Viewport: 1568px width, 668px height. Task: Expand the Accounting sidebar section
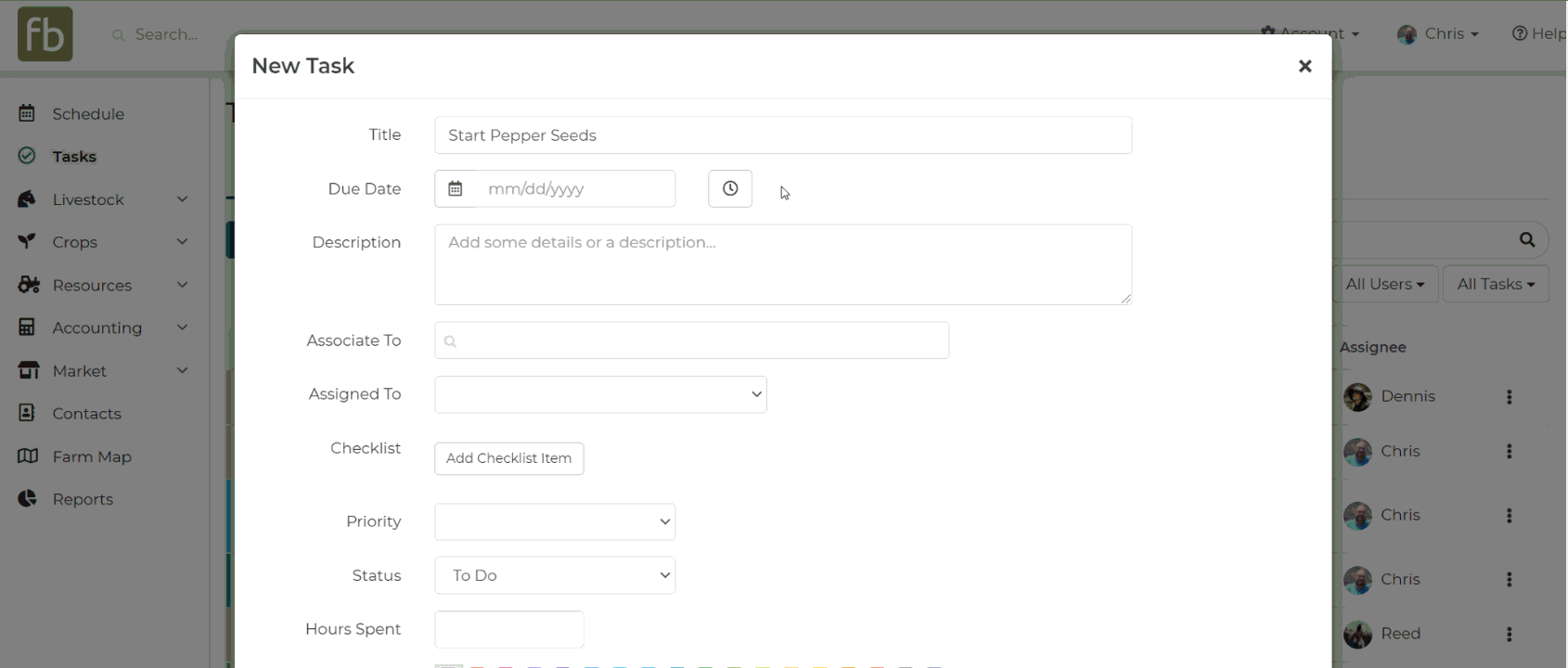pos(182,328)
